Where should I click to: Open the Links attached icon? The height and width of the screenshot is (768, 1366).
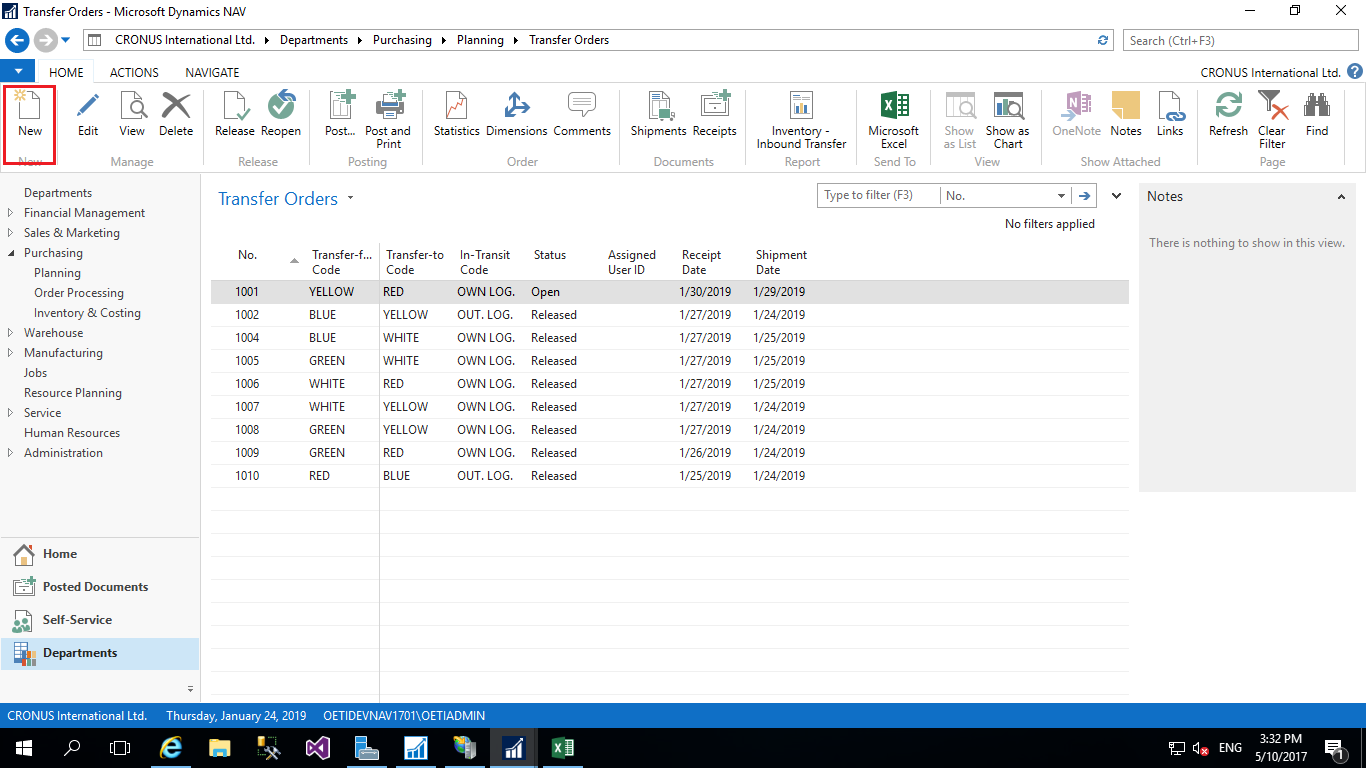[x=1170, y=115]
